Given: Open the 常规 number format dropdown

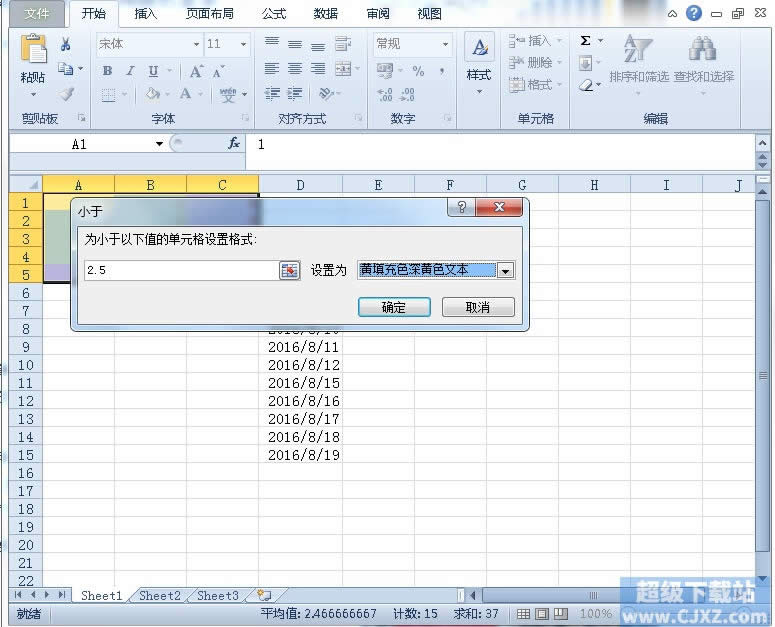Looking at the screenshot, I should (445, 44).
